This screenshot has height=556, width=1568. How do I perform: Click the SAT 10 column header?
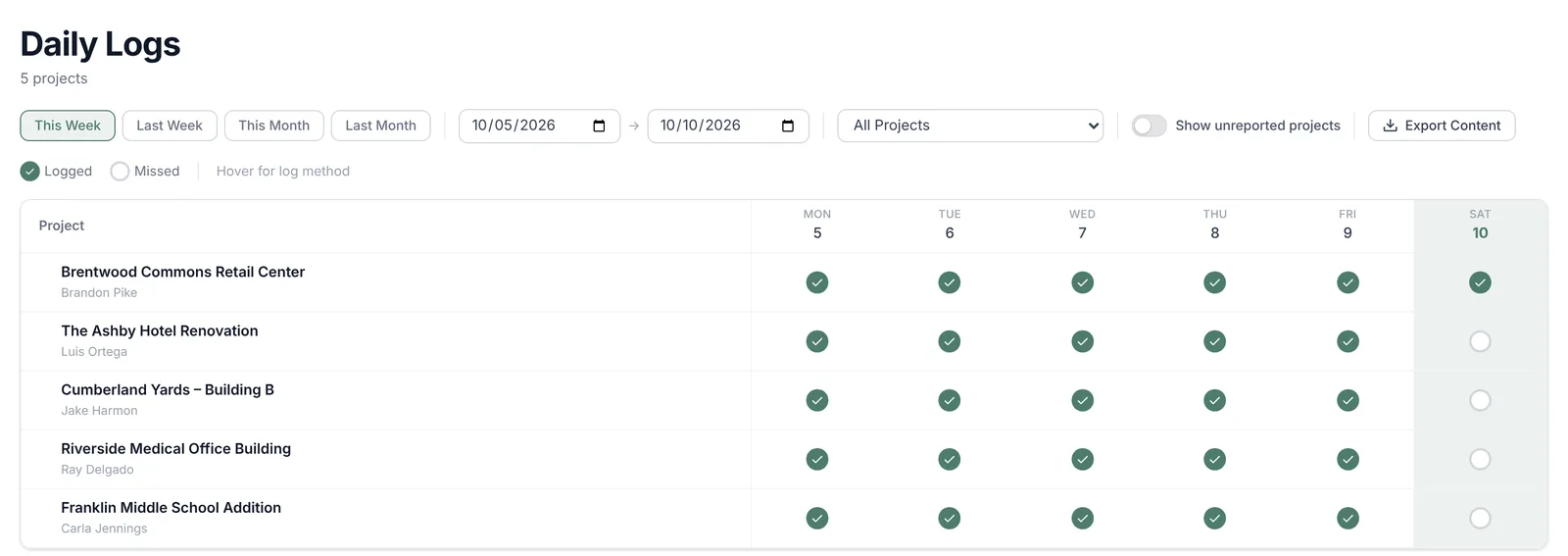(x=1480, y=225)
